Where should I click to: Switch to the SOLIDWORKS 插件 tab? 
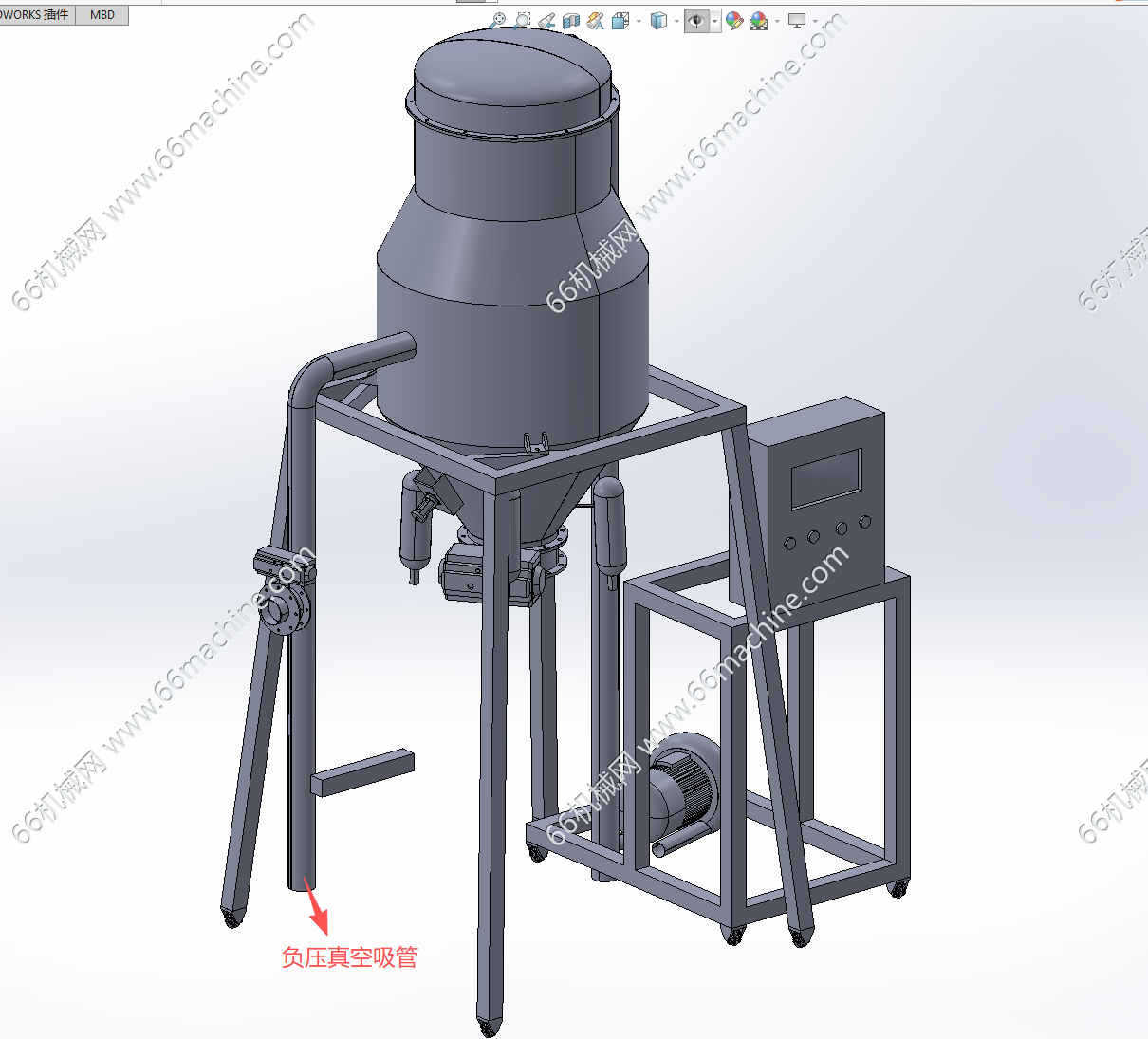click(36, 14)
